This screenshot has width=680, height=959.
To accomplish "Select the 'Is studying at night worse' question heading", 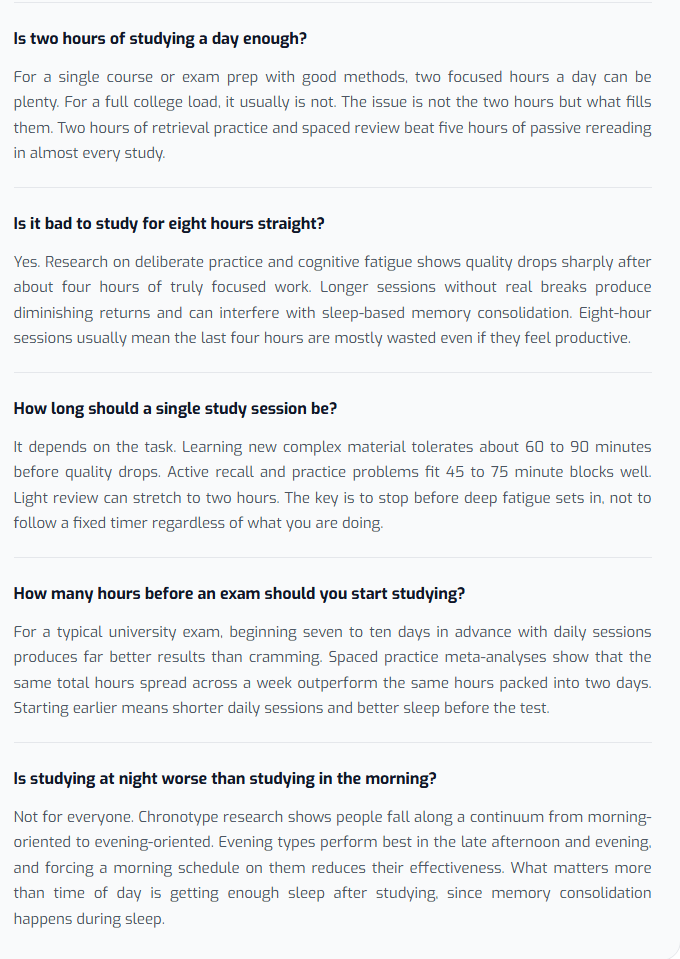I will point(225,779).
